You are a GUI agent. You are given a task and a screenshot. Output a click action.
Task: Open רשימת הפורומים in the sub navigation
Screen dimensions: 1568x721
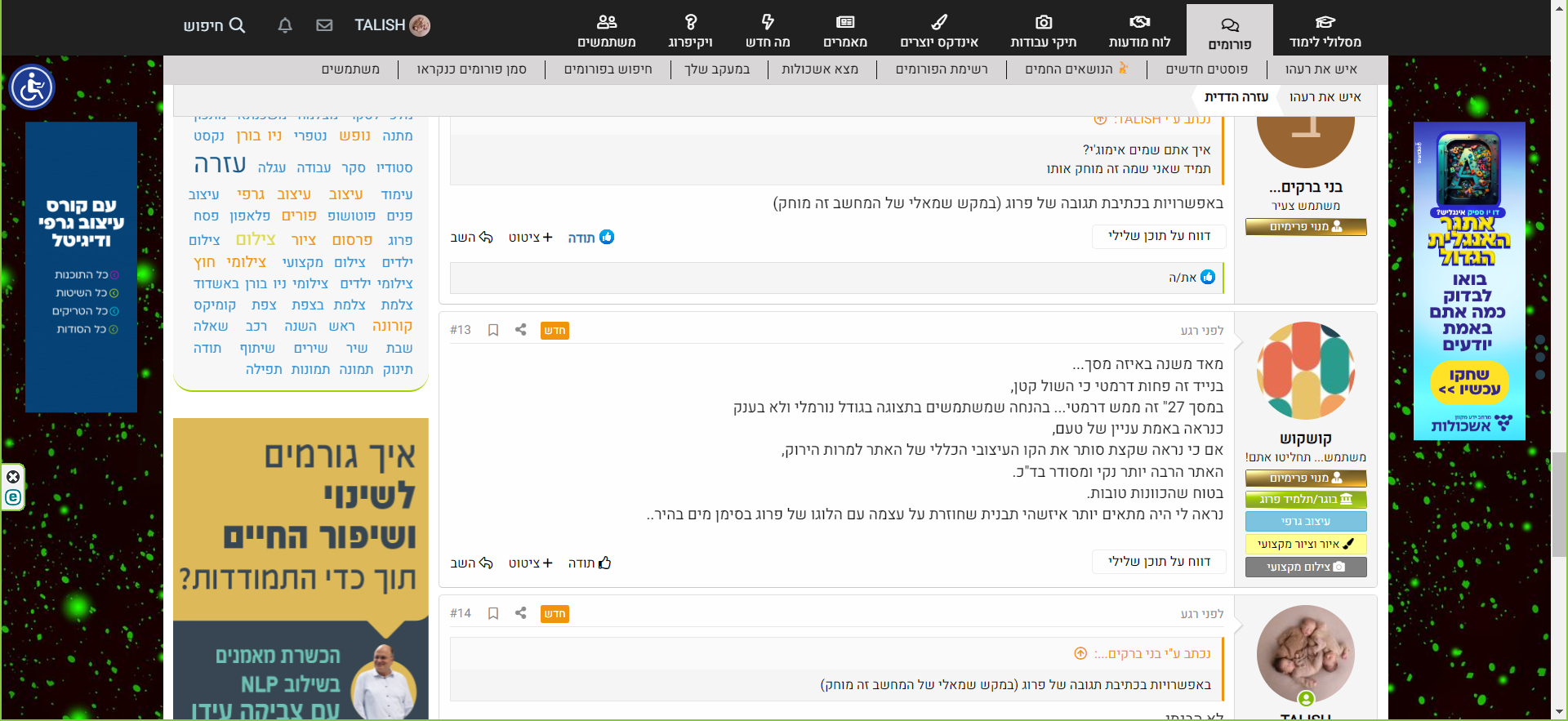(942, 69)
